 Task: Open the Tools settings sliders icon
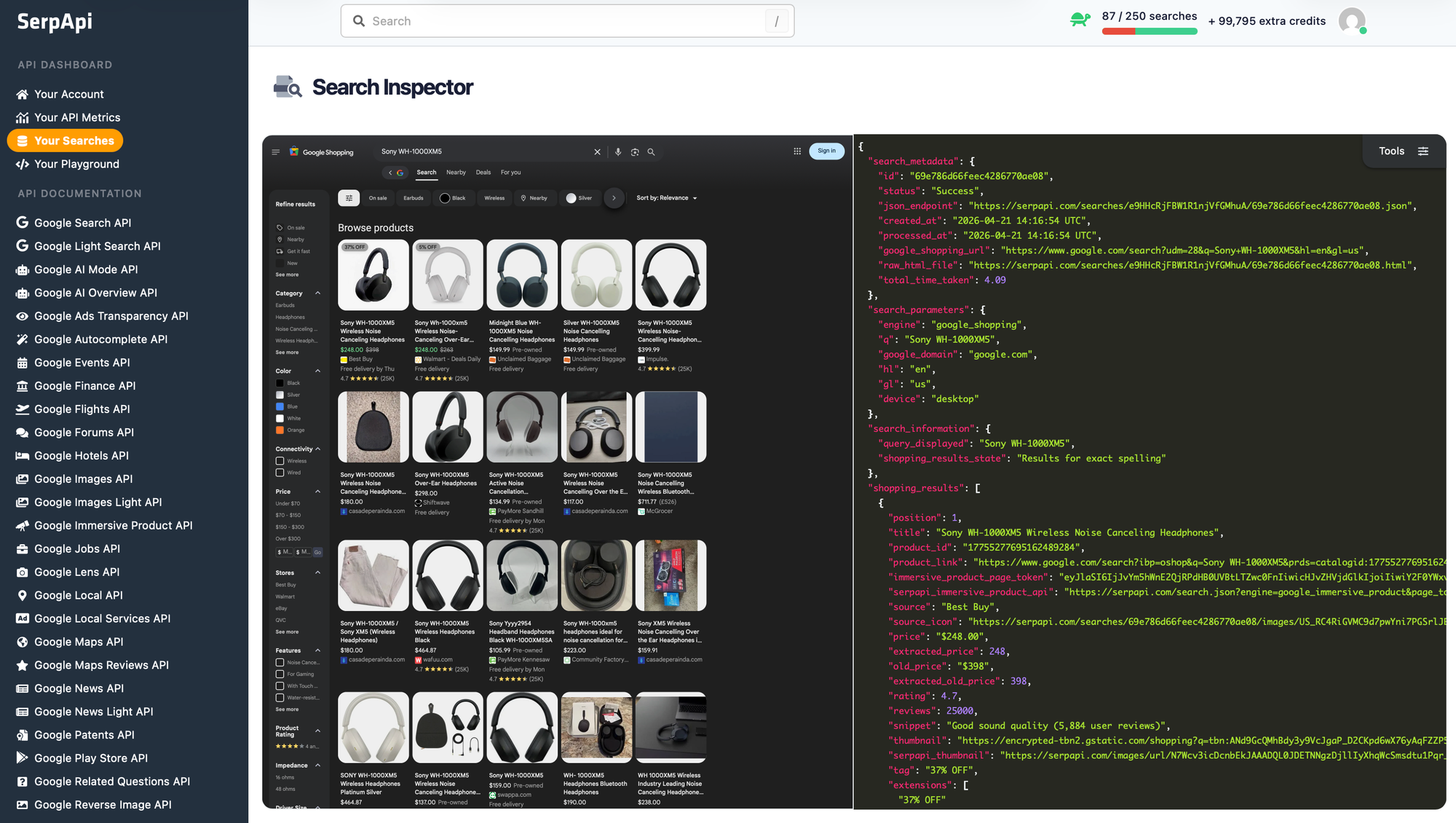pos(1423,151)
